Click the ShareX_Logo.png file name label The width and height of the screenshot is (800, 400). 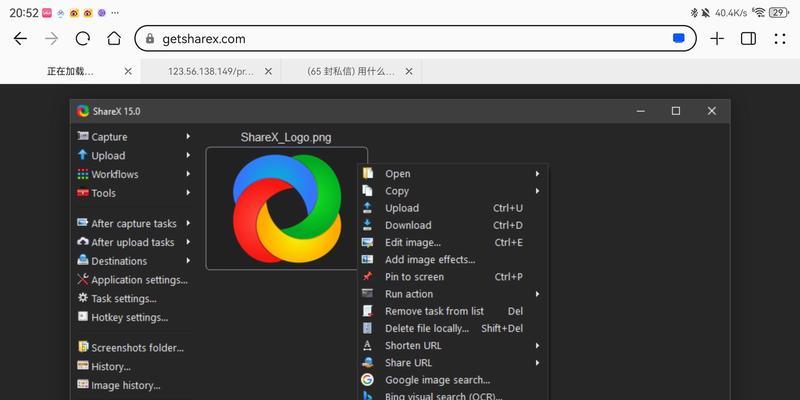(286, 137)
